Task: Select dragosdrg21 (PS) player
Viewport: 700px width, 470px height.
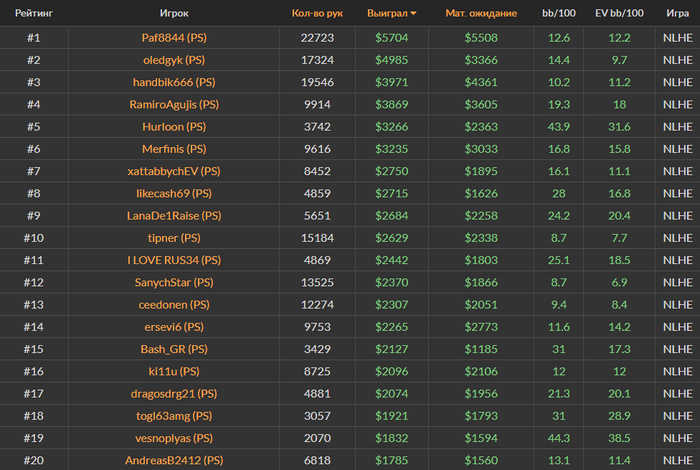Action: (x=174, y=394)
